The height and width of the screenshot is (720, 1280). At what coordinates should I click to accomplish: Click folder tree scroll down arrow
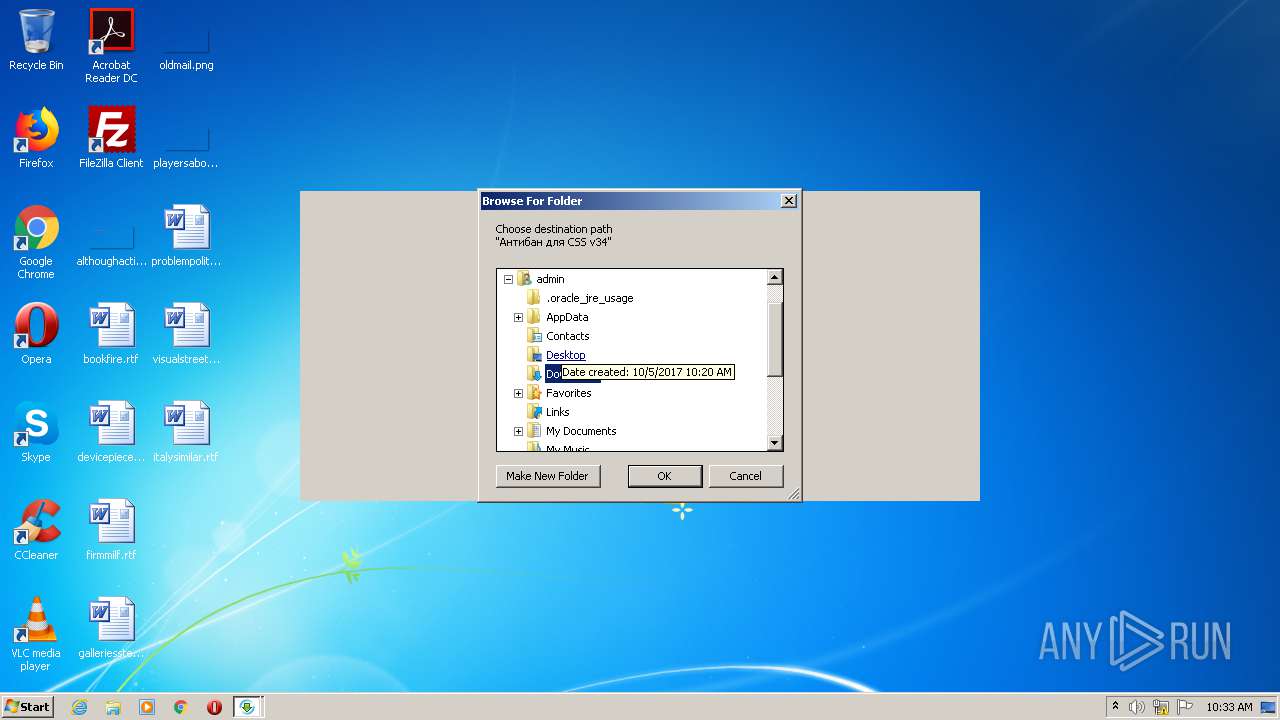(x=774, y=443)
